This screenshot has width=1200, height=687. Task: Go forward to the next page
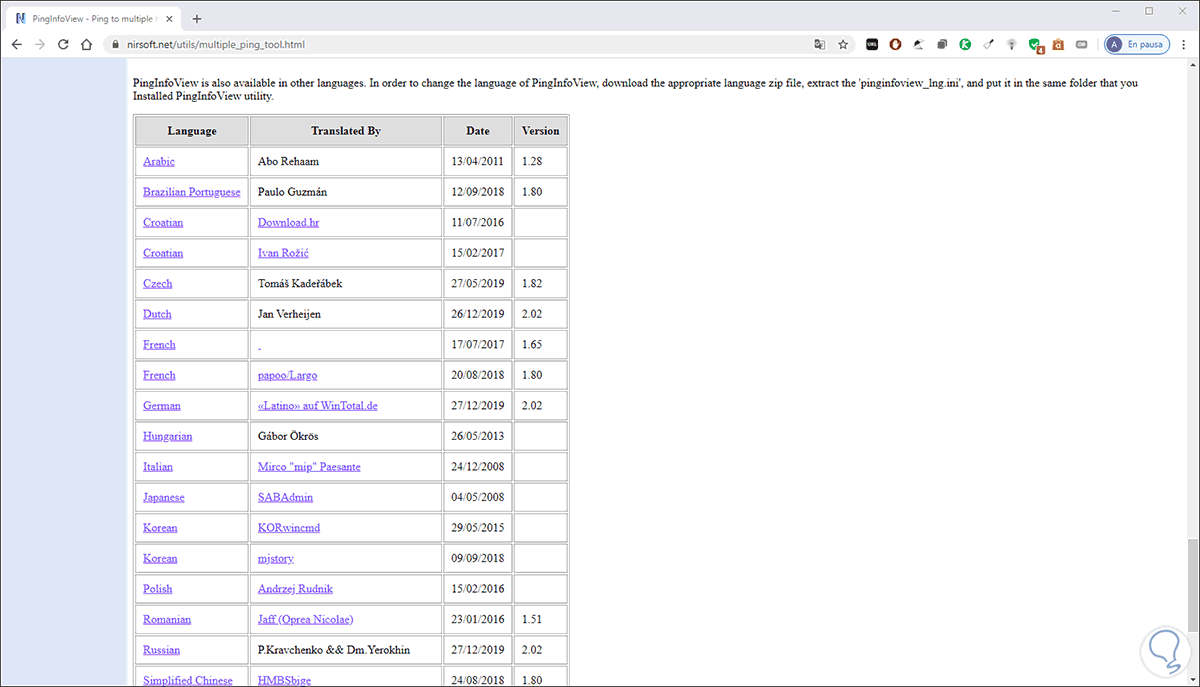[x=40, y=44]
